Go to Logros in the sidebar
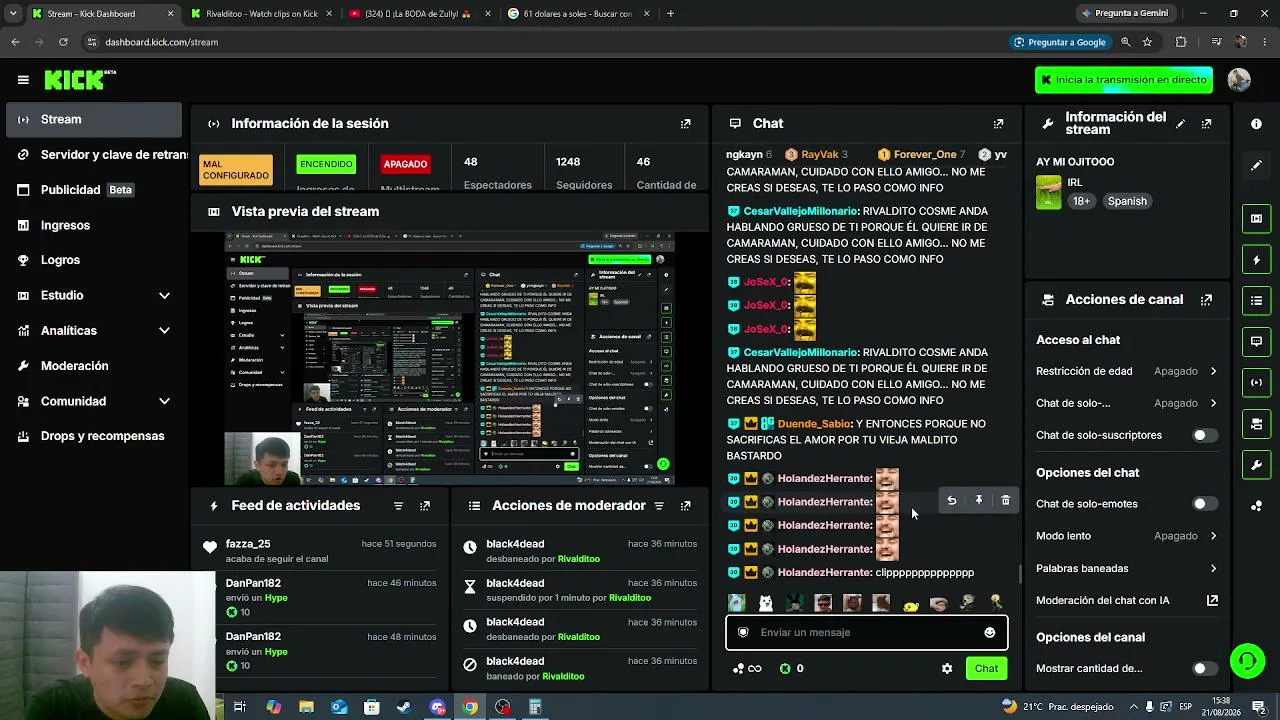 [x=95, y=260]
